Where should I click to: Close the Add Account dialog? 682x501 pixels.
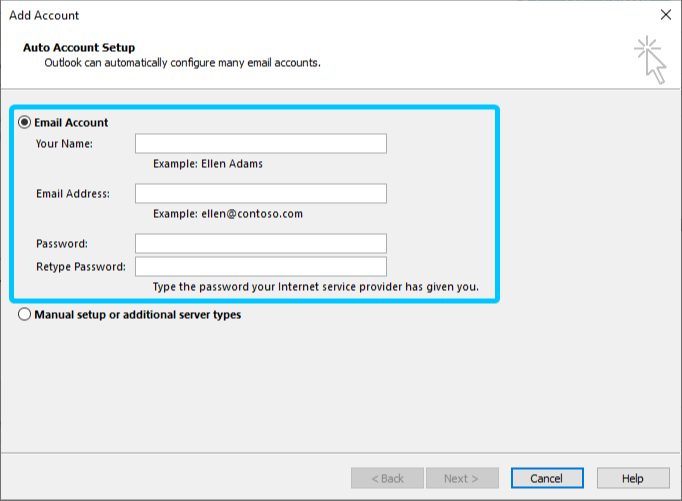(665, 15)
